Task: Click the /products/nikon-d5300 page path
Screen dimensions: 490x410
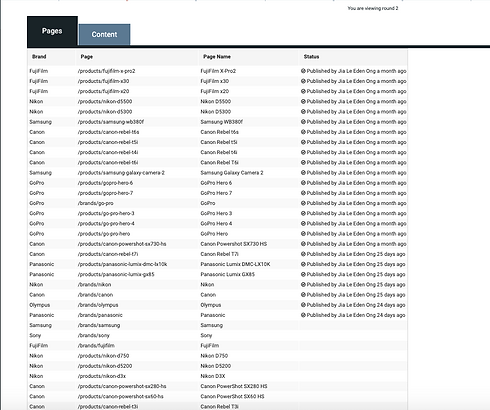Action: coord(105,112)
